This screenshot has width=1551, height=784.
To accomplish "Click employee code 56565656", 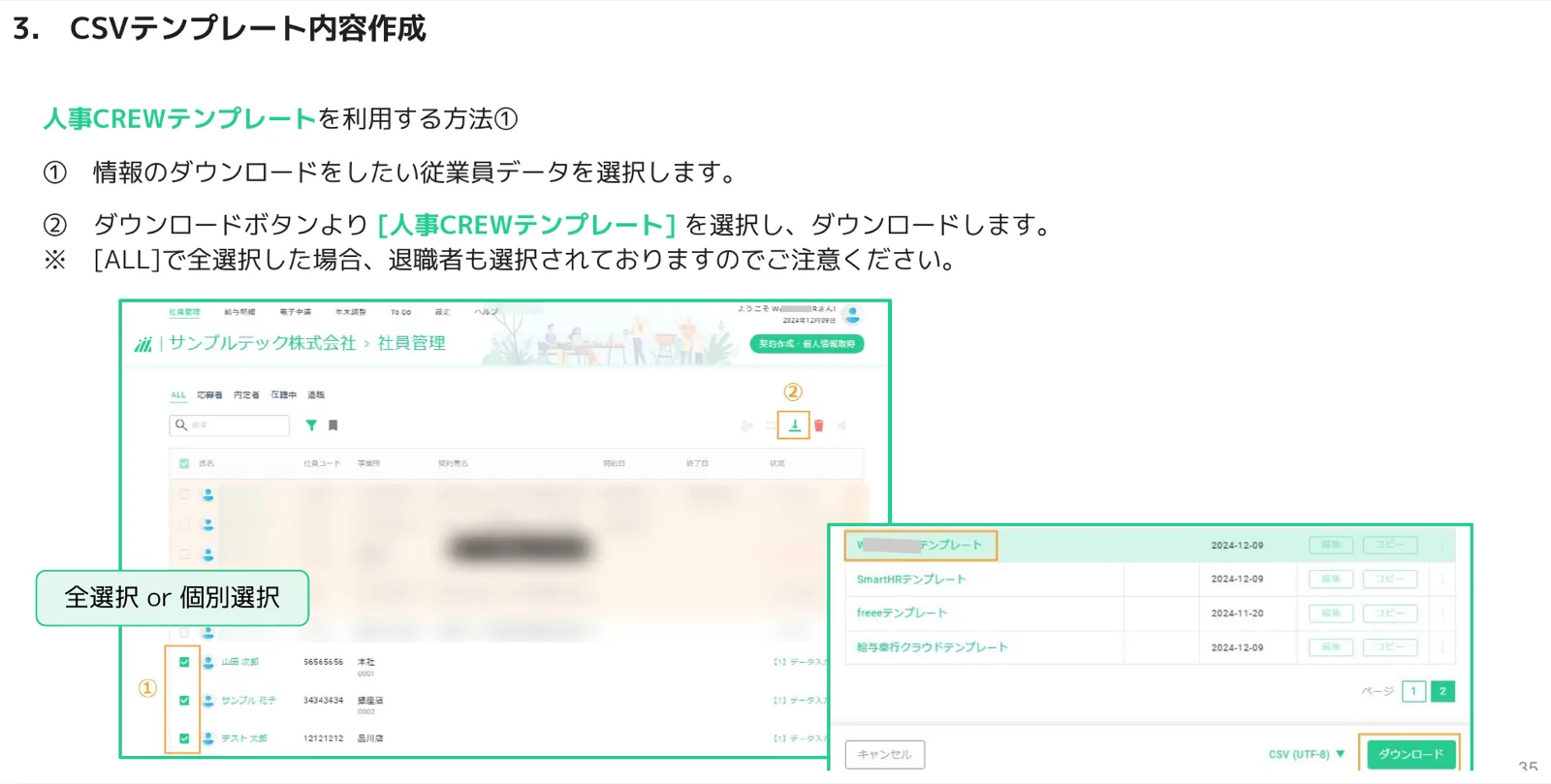I will 323,662.
